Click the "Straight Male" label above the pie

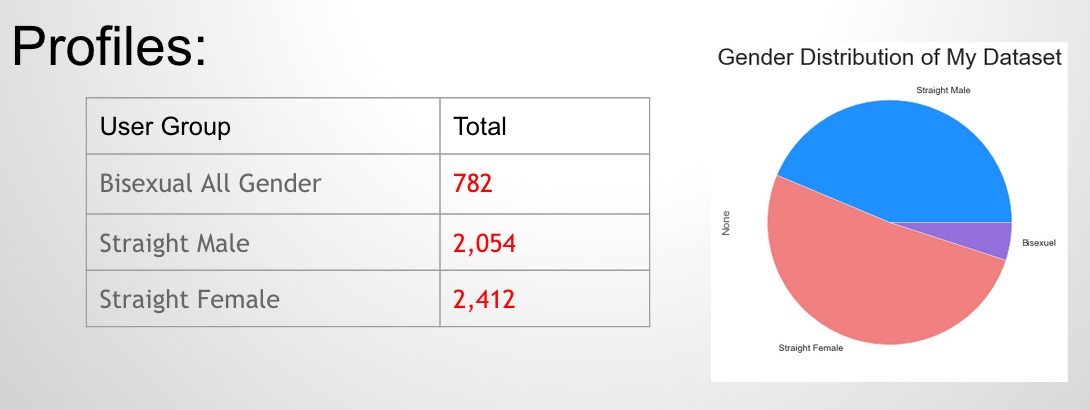coord(943,91)
